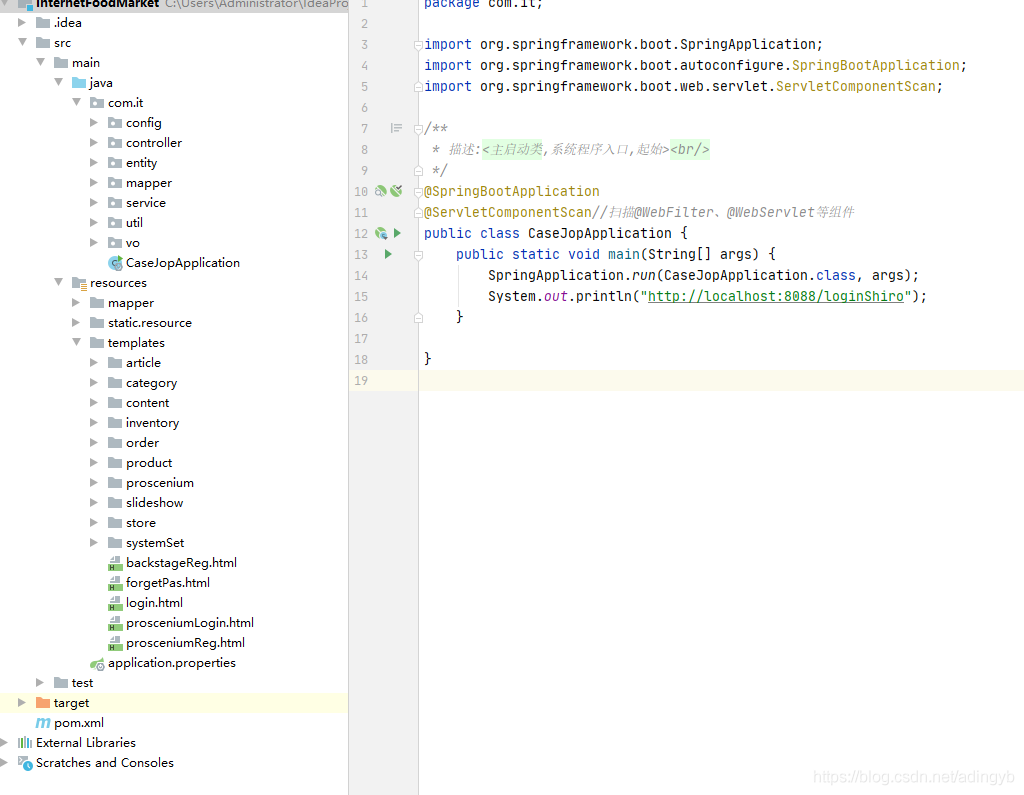Toggle the fold marker on the import block
The height and width of the screenshot is (795, 1024).
pos(419,45)
